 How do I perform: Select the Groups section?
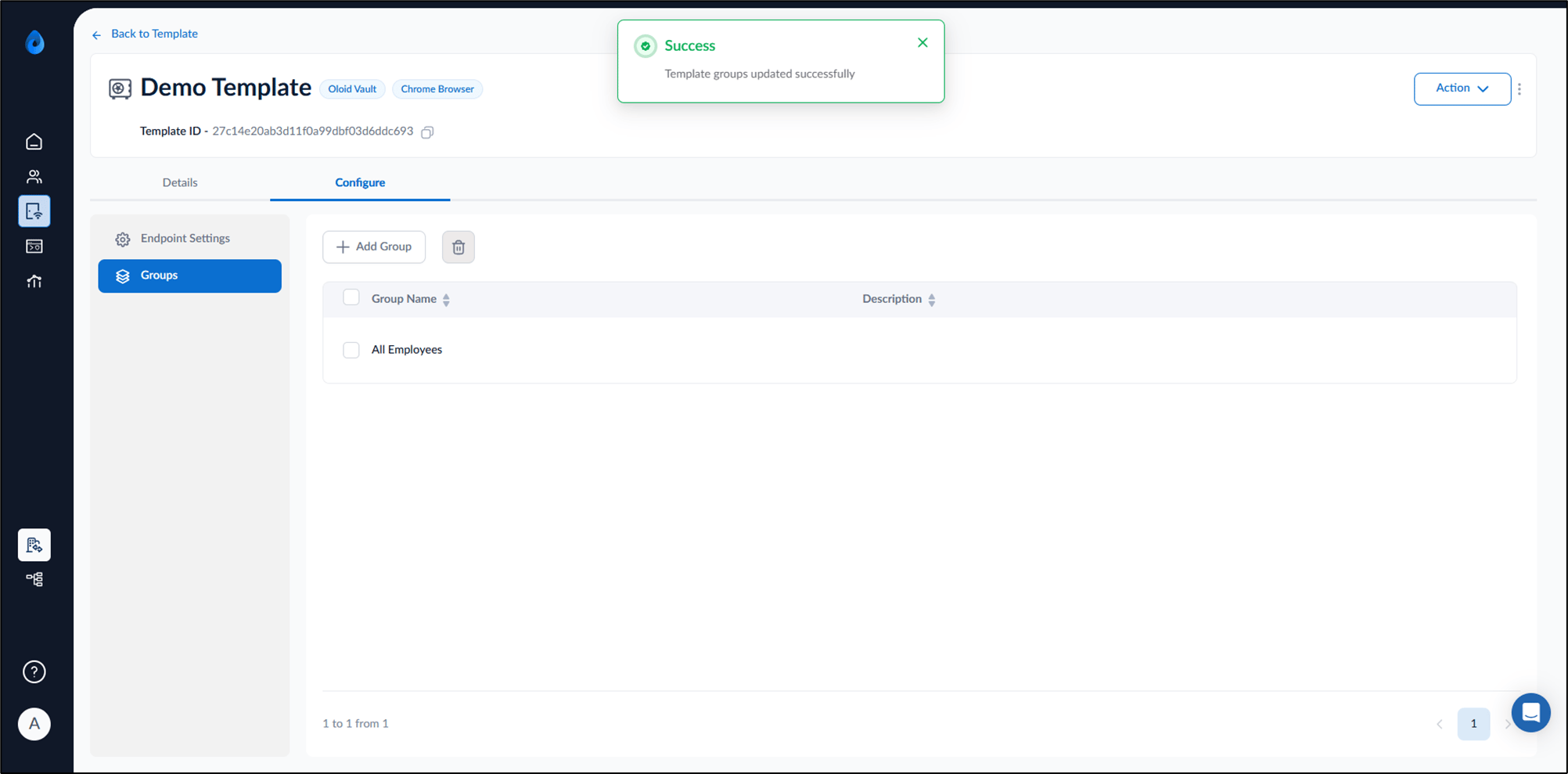click(189, 275)
